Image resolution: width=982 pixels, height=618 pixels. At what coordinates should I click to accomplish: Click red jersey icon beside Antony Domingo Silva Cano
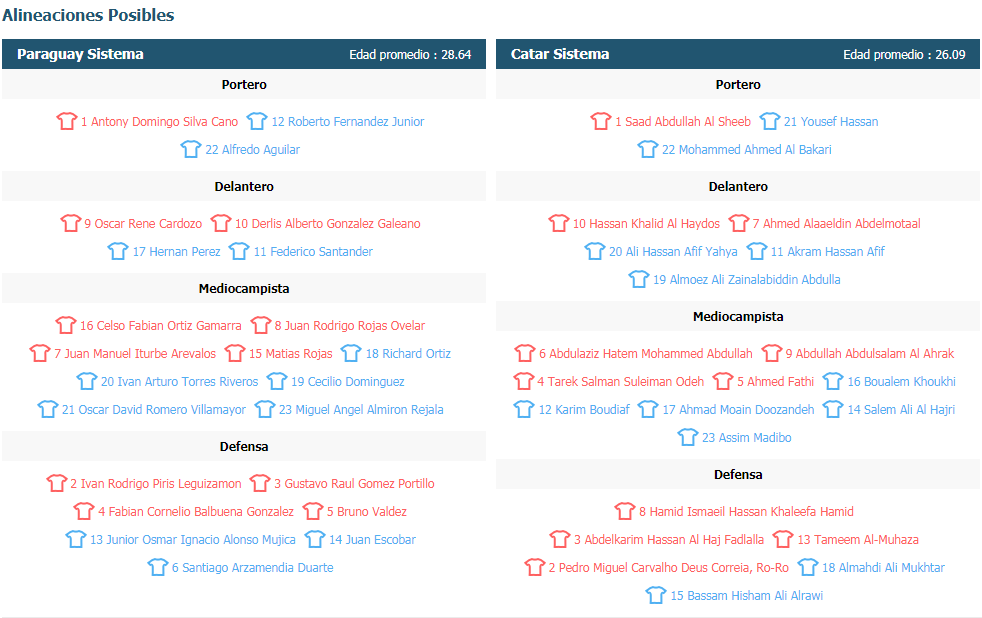(x=66, y=121)
